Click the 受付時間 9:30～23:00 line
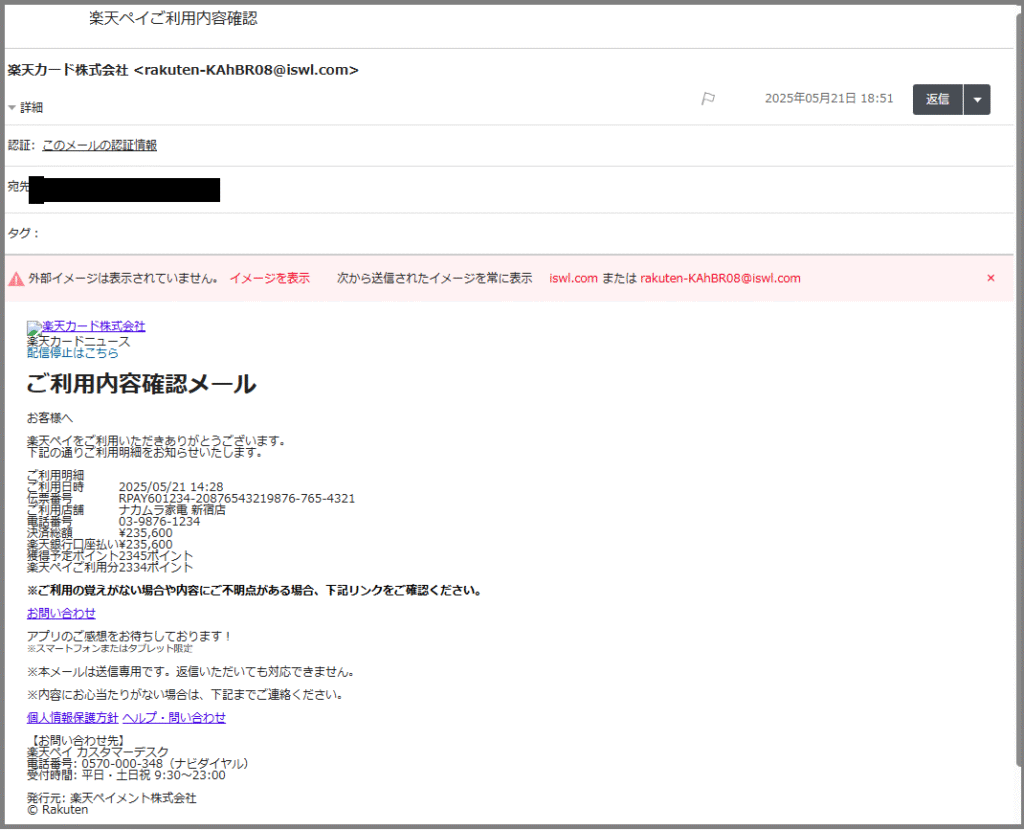Viewport: 1024px width, 830px height. pos(126,775)
